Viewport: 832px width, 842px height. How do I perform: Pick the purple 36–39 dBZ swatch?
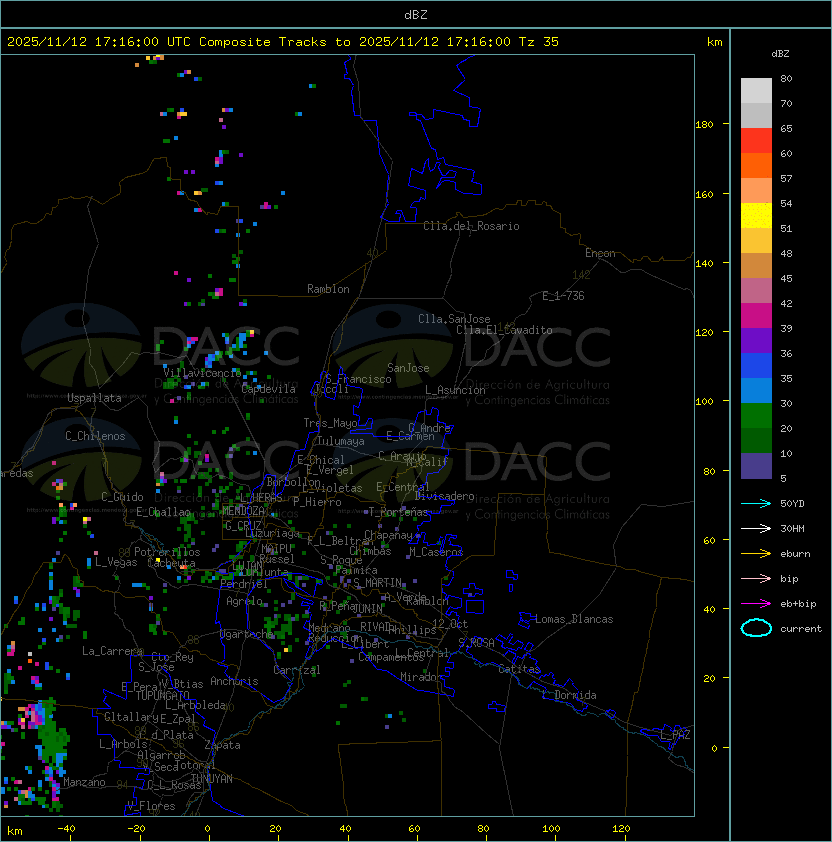(x=756, y=340)
